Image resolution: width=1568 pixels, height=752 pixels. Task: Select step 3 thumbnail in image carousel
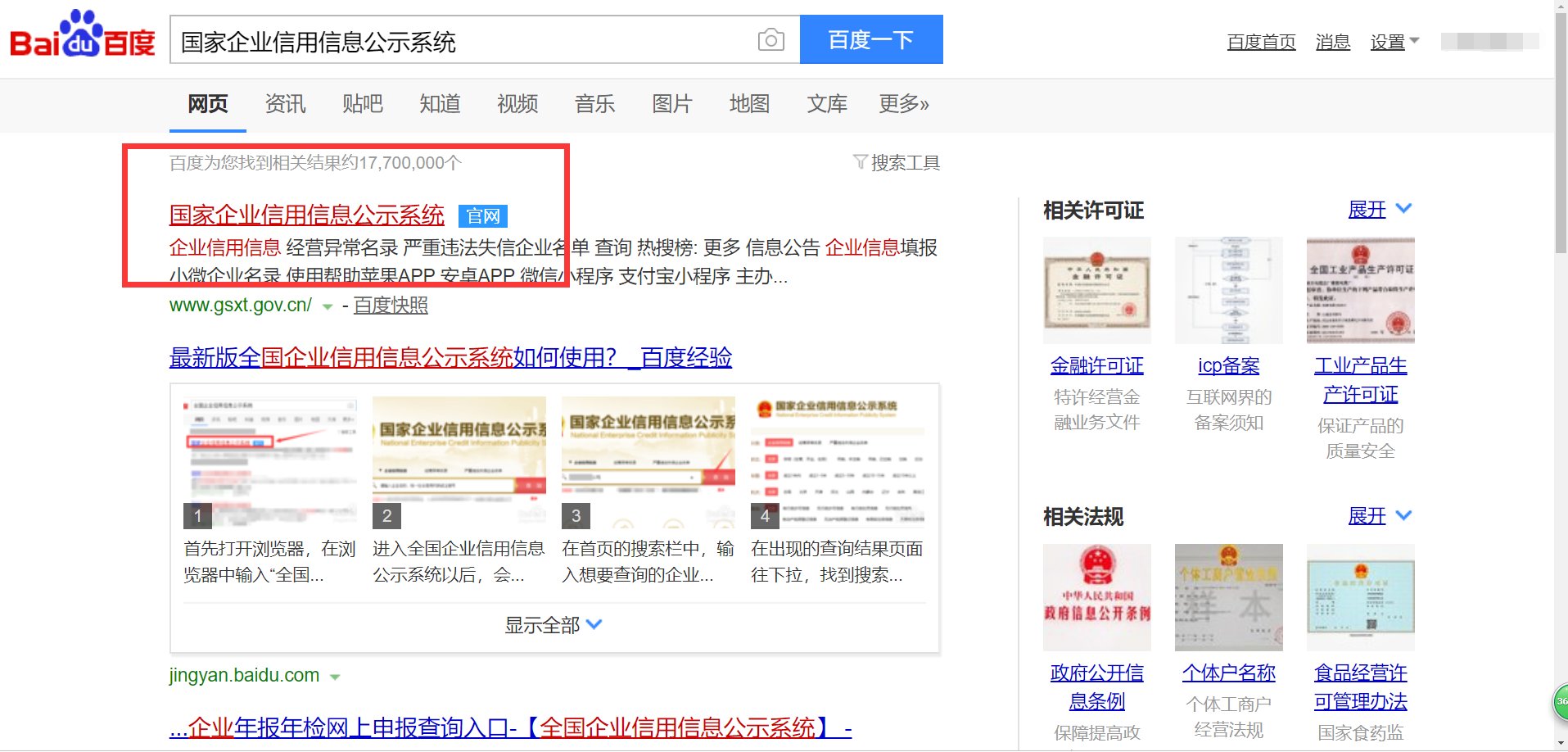pyautogui.click(x=648, y=459)
